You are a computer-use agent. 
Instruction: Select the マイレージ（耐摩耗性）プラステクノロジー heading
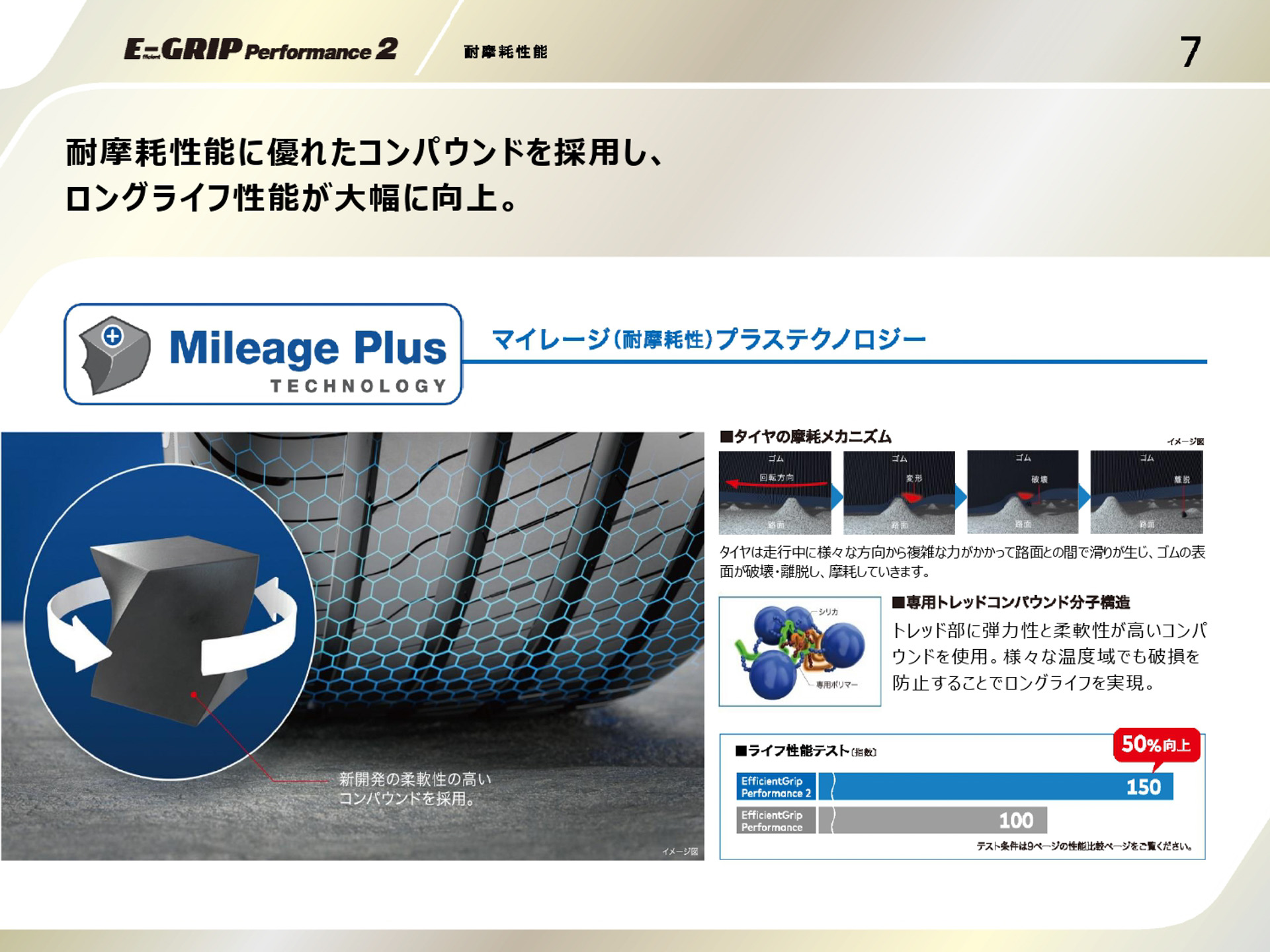pyautogui.click(x=708, y=338)
